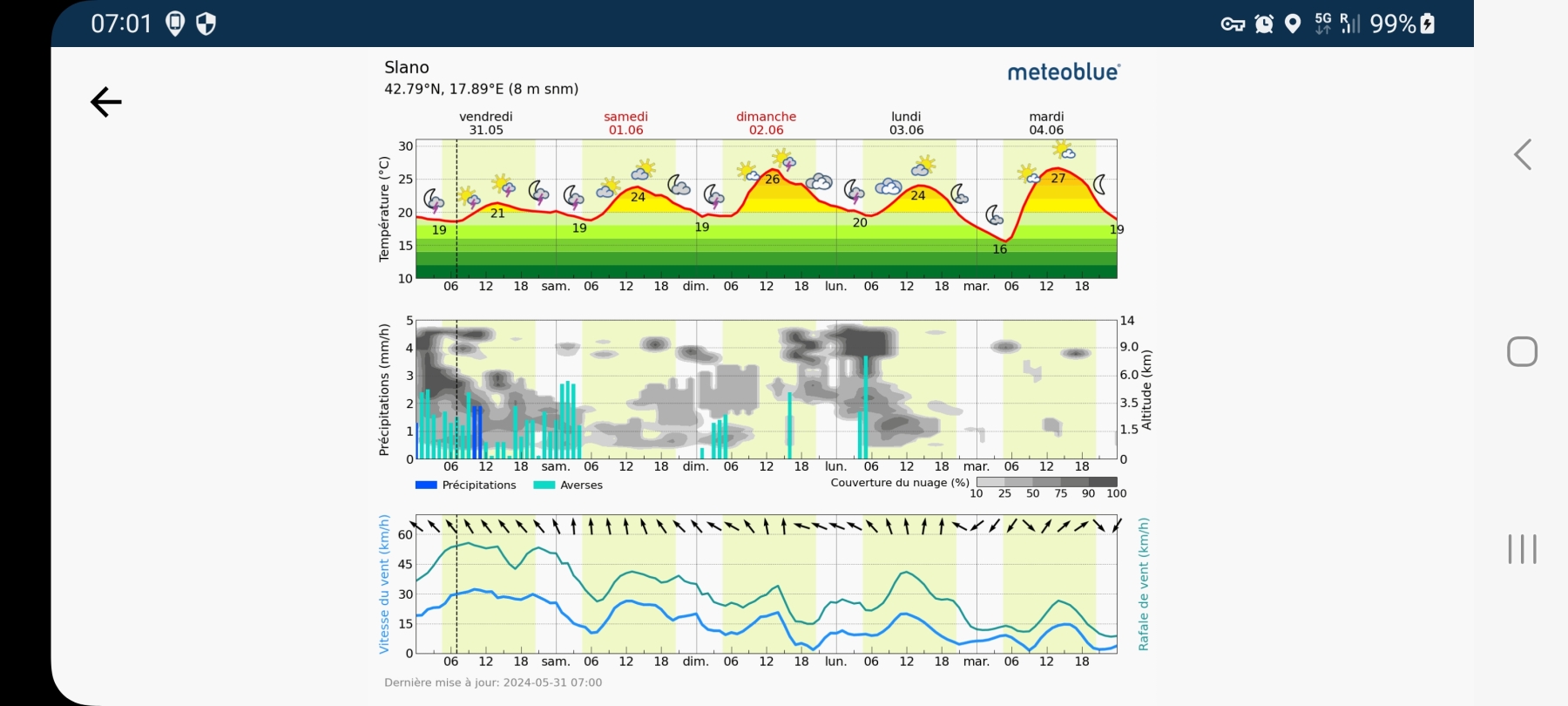Tap the Android back chevron in navigation bar

[x=1522, y=155]
